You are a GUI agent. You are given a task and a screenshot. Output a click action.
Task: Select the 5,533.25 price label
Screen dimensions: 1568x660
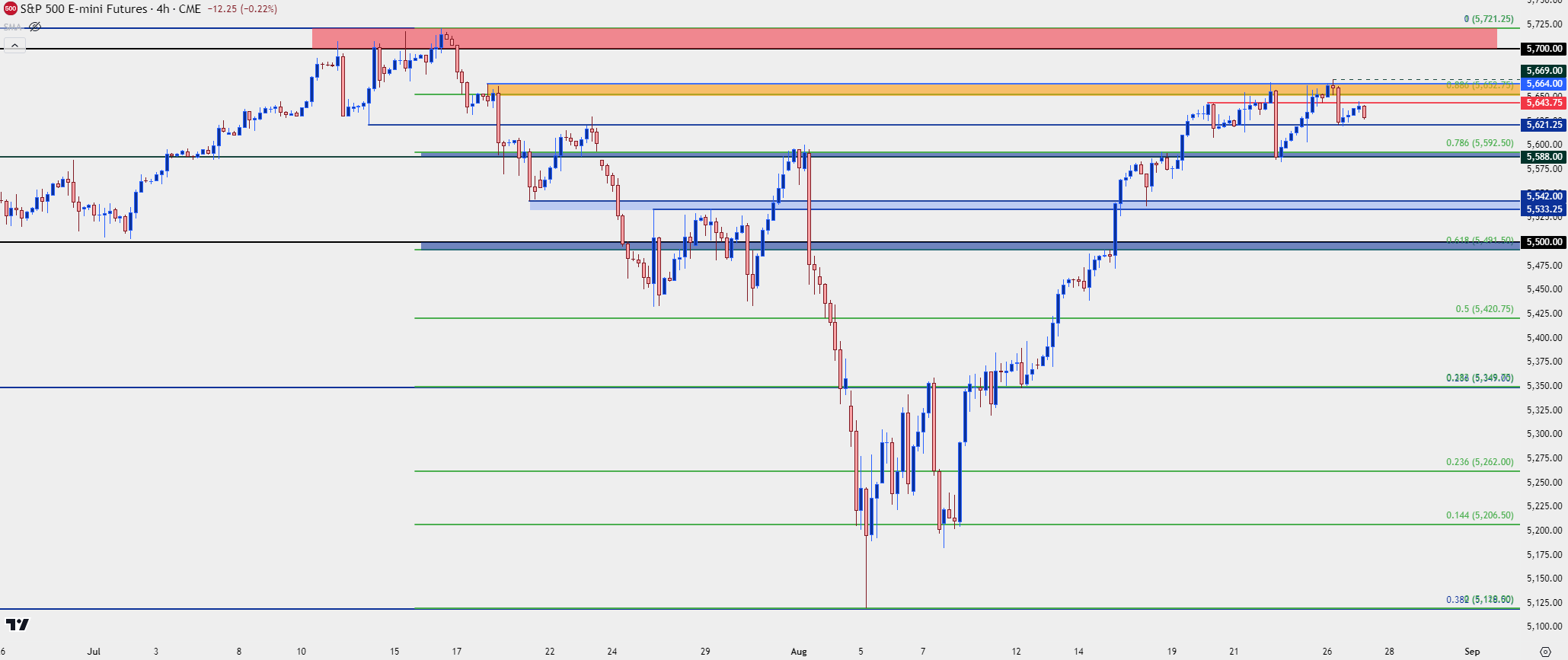[1543, 209]
